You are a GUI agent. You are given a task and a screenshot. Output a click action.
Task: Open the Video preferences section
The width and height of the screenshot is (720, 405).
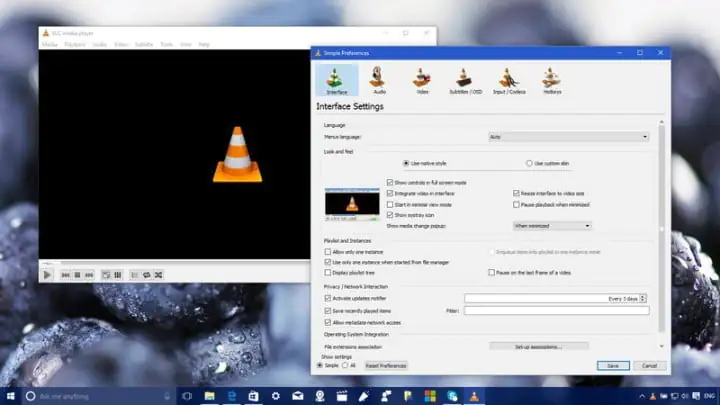pos(421,80)
